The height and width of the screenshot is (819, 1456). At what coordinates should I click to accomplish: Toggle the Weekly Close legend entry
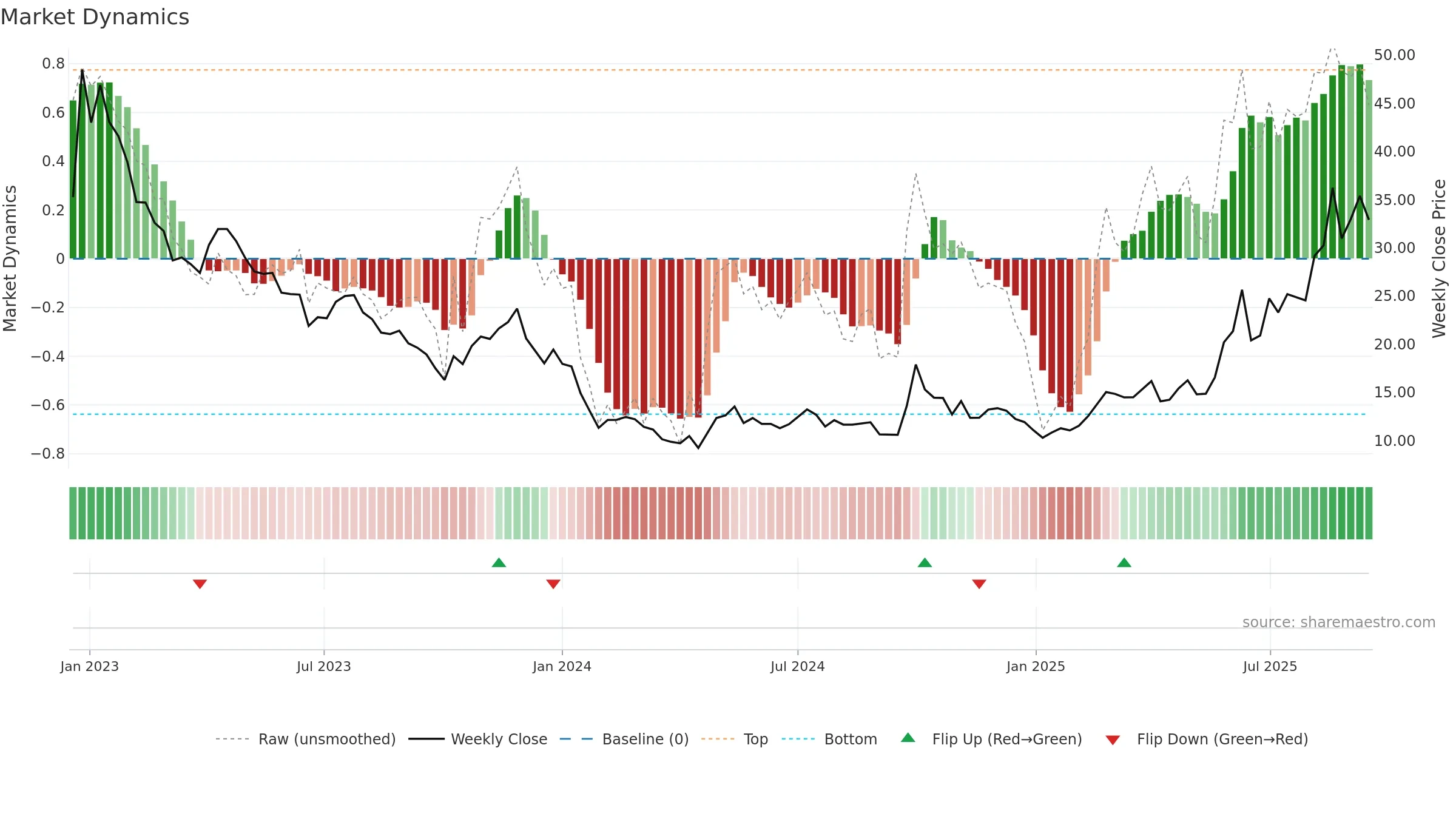click(x=478, y=739)
